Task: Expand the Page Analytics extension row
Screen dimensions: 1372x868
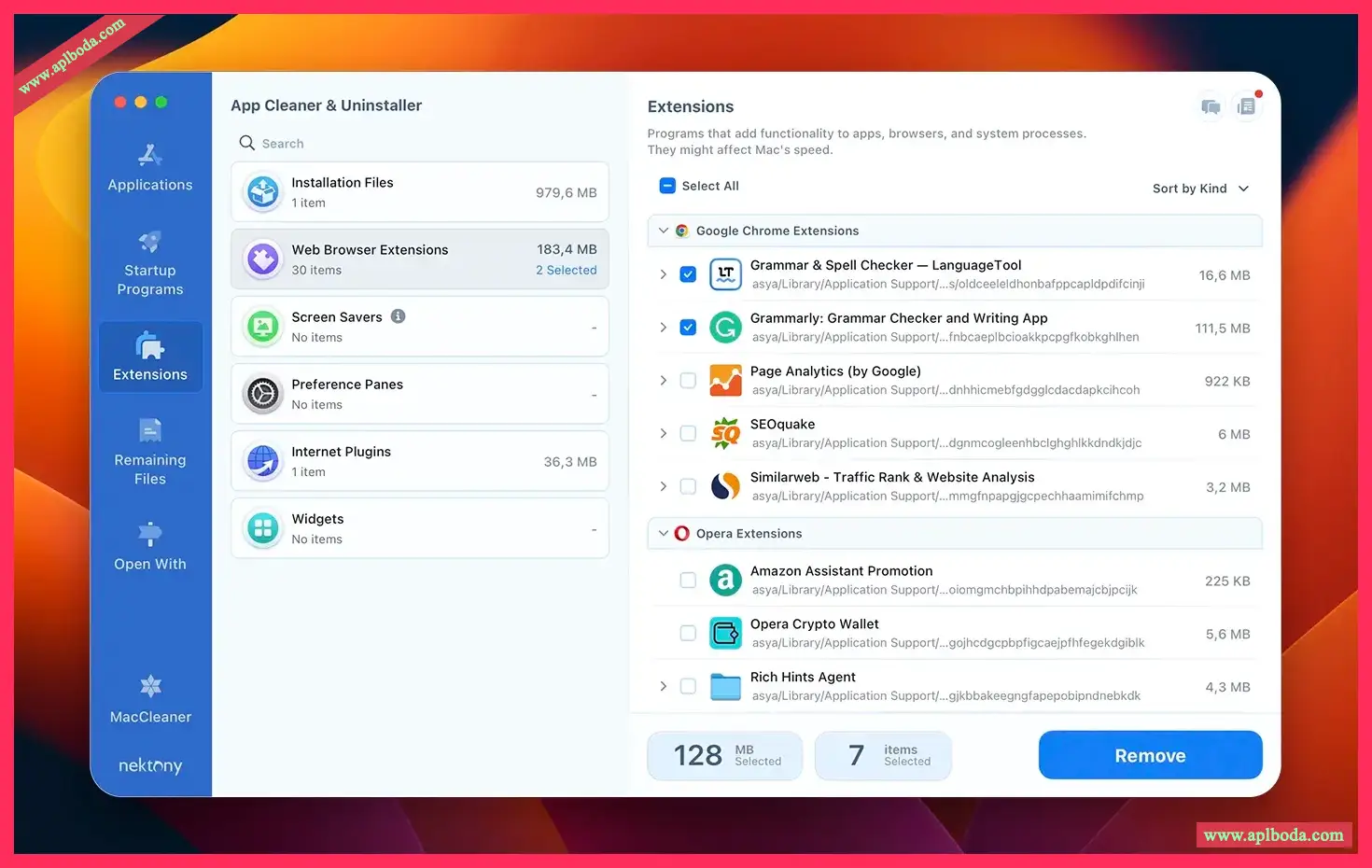Action: pyautogui.click(x=664, y=381)
